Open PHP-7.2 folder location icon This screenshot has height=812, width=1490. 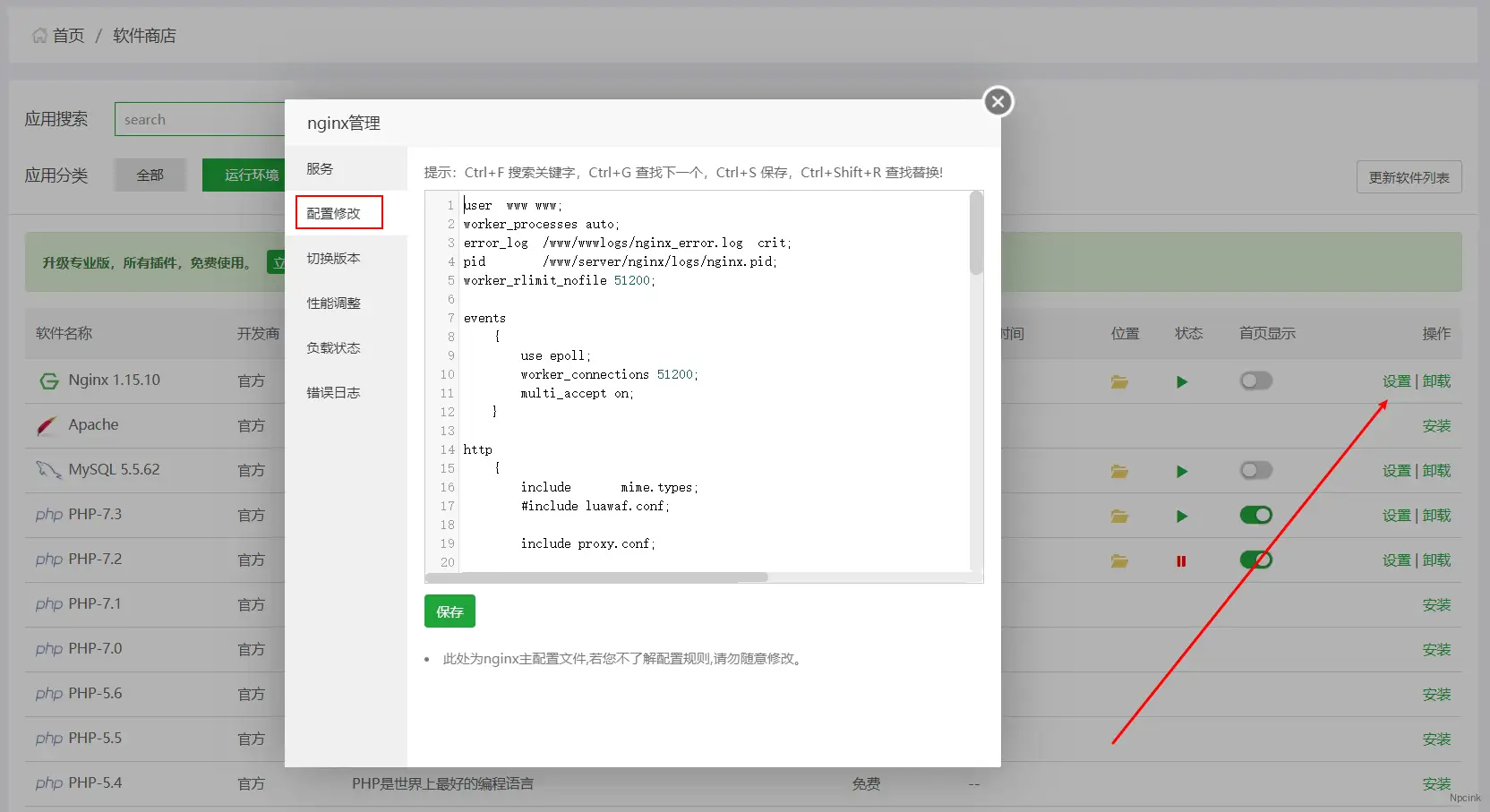[x=1119, y=560]
